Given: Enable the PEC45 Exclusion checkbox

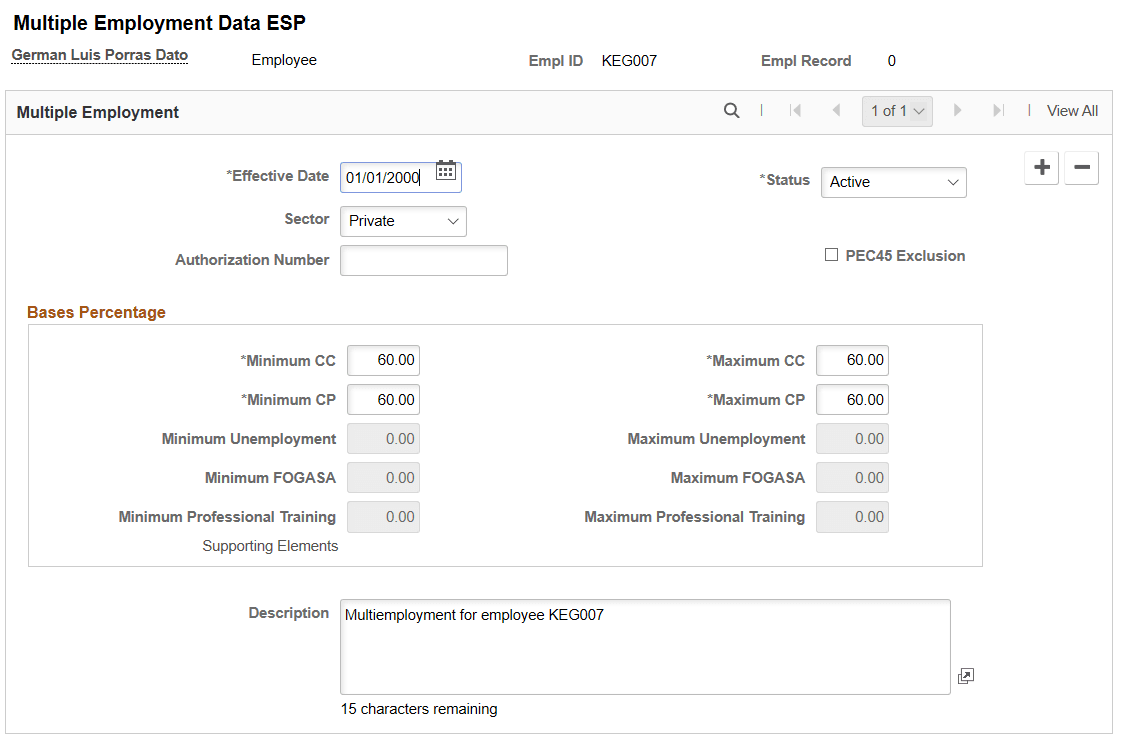Looking at the screenshot, I should click(x=831, y=255).
